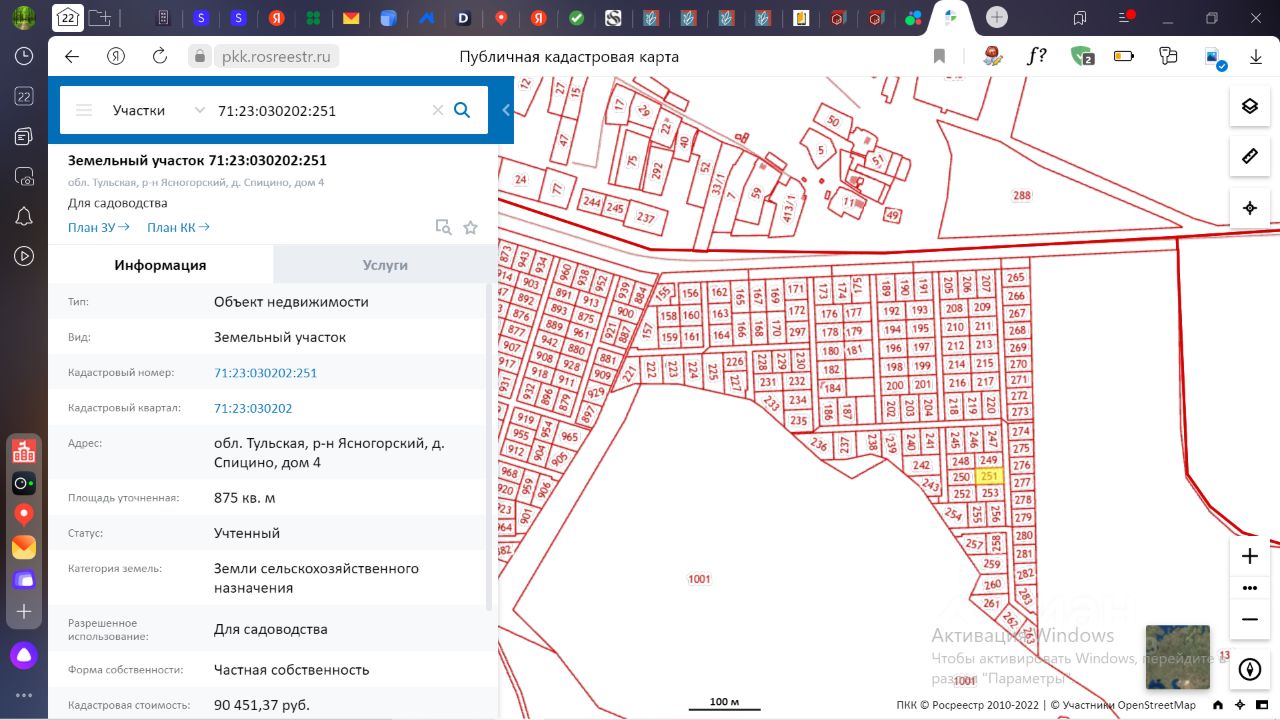This screenshot has width=1280, height=720.
Task: Click the window-frame icon in the map footer
Action: pos(1263,705)
